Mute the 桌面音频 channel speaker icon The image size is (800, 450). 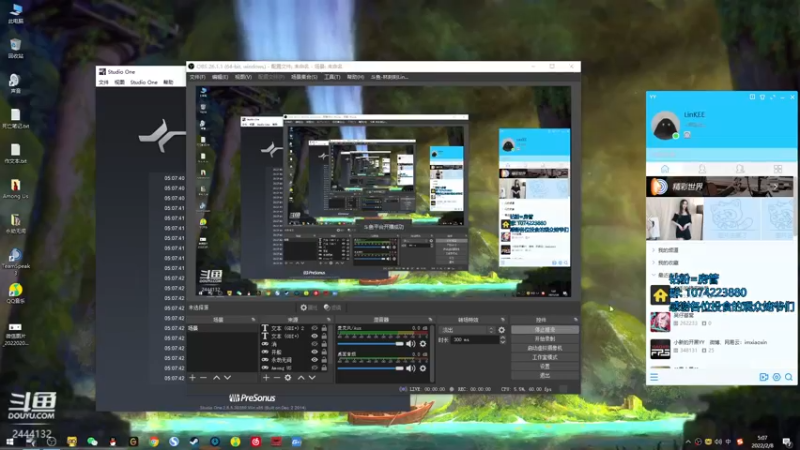click(411, 368)
